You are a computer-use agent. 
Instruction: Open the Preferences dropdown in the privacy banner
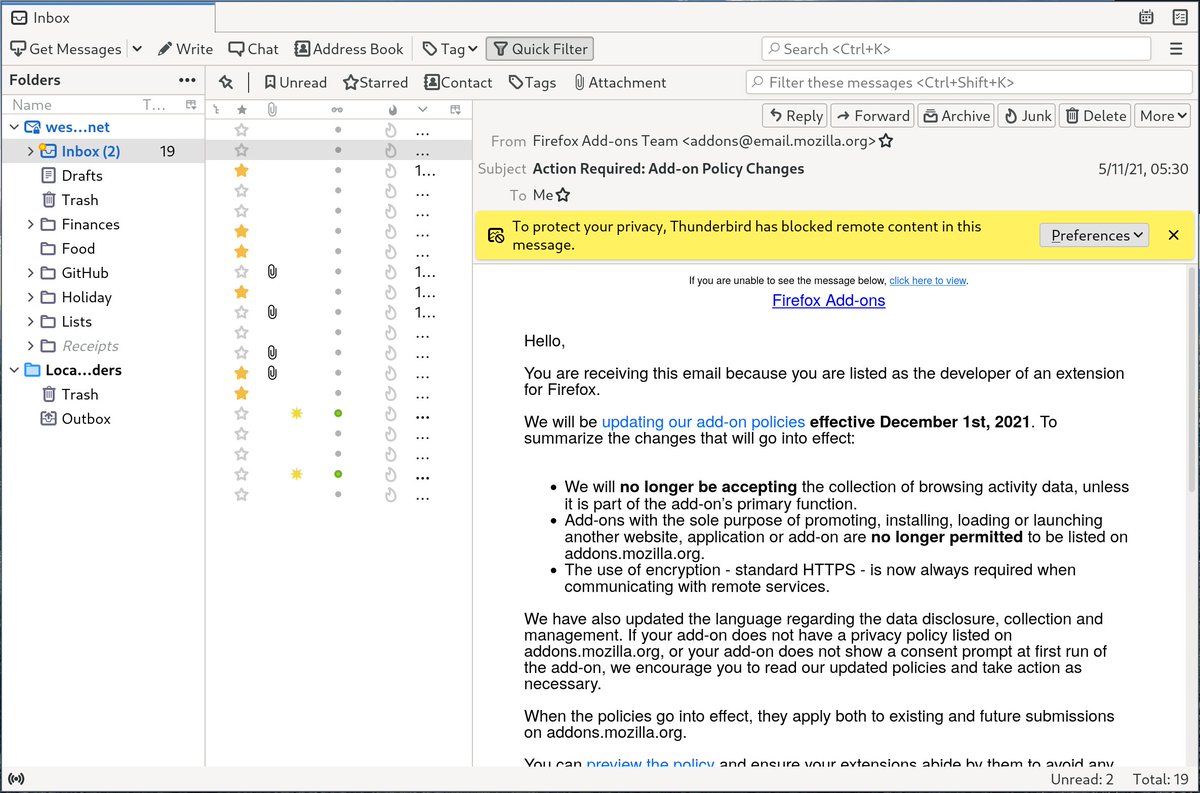click(x=1094, y=235)
